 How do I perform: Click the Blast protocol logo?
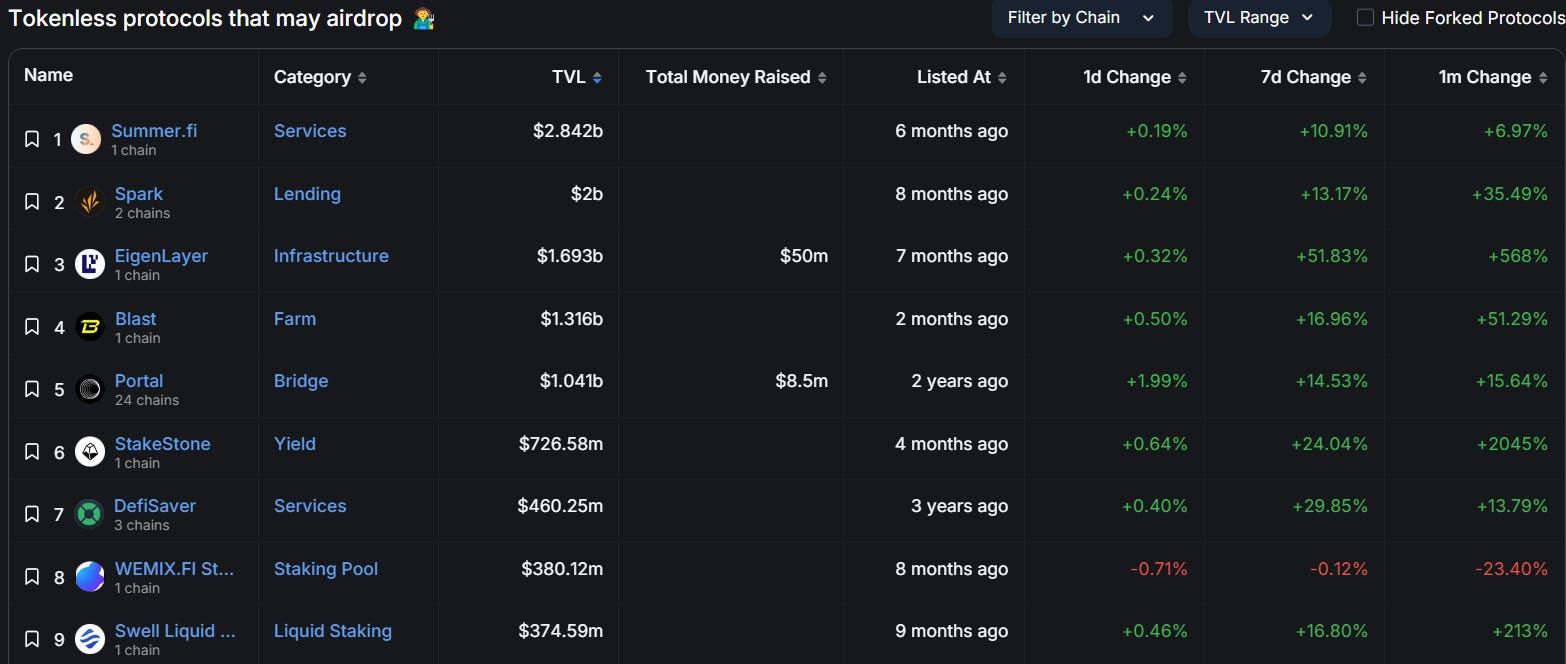90,327
